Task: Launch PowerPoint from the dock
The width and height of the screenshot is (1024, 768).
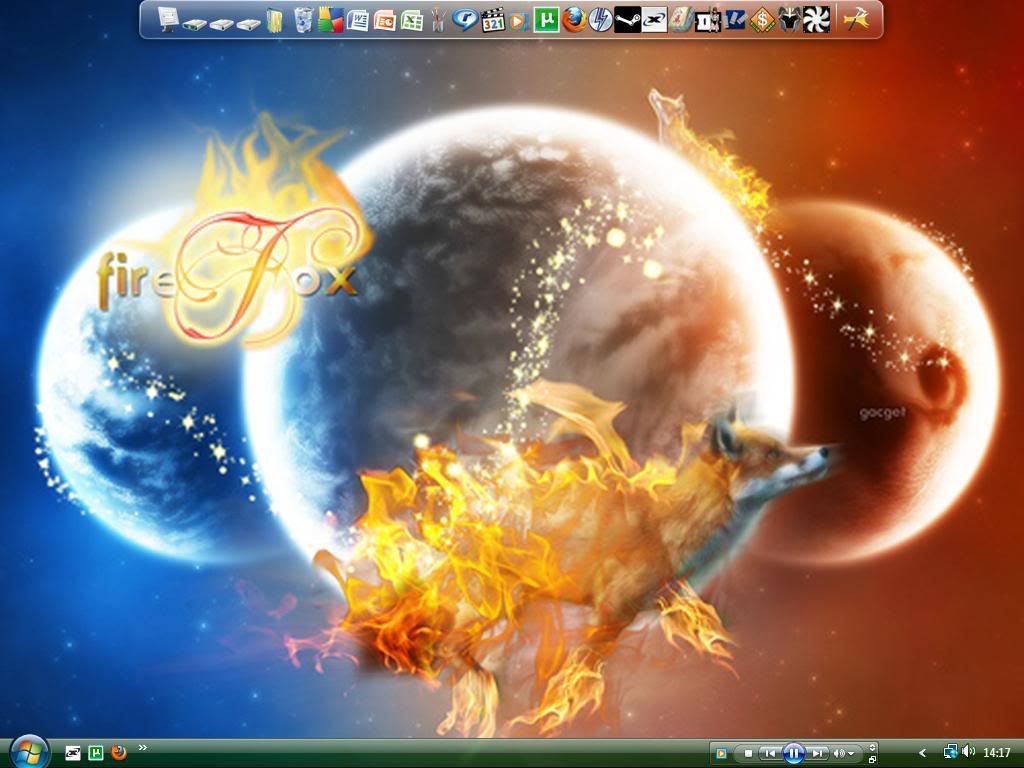Action: coord(385,20)
